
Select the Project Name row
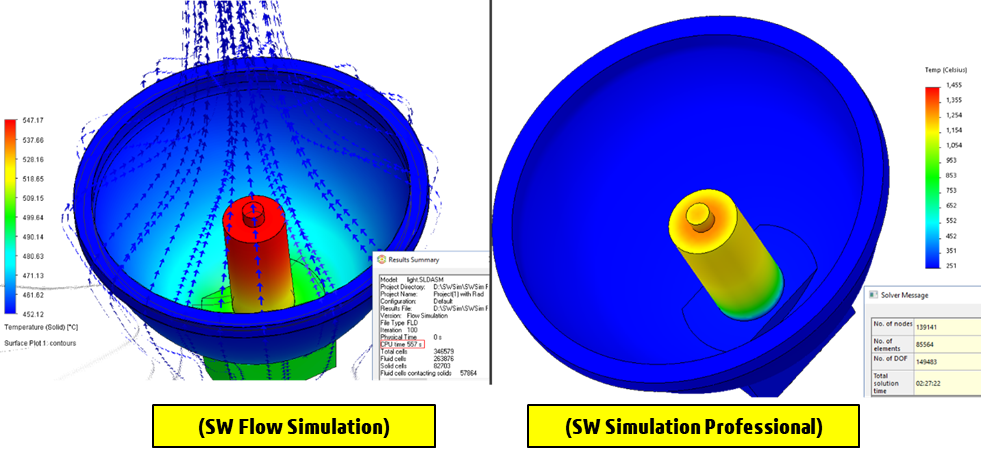point(432,294)
